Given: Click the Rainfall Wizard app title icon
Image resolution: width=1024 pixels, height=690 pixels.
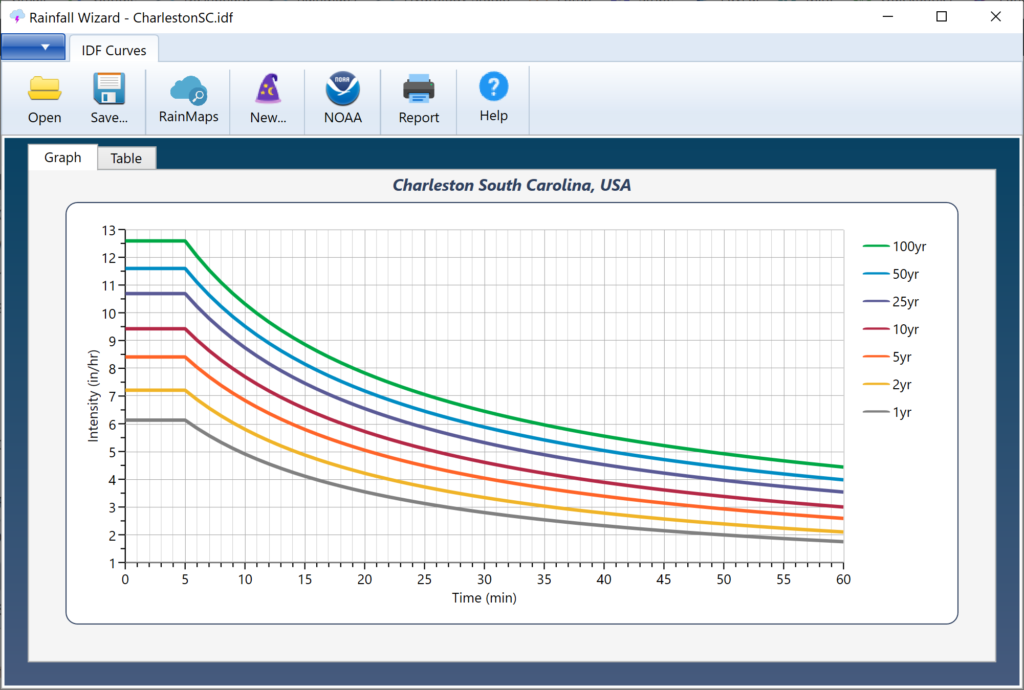Looking at the screenshot, I should (x=17, y=17).
